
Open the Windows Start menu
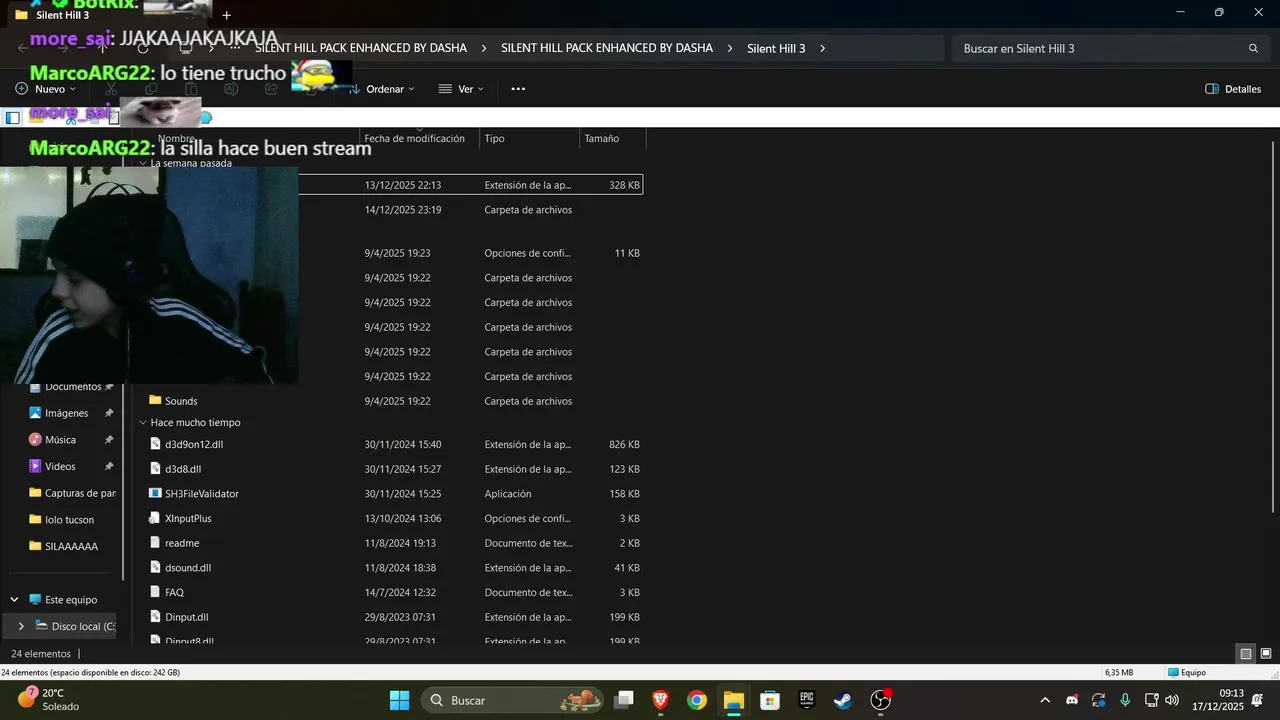coord(399,700)
